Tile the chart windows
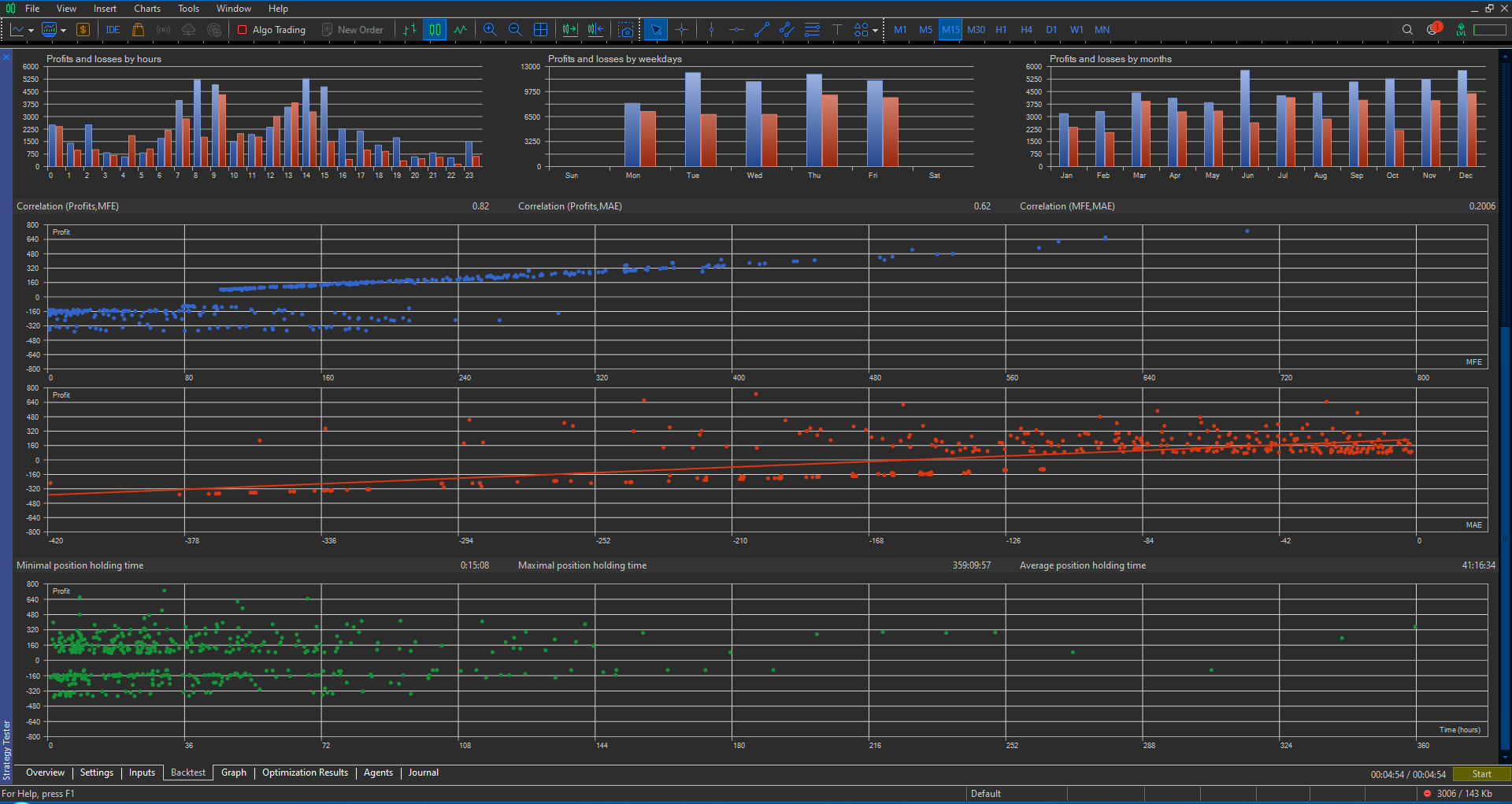This screenshot has width=1512, height=804. click(541, 29)
